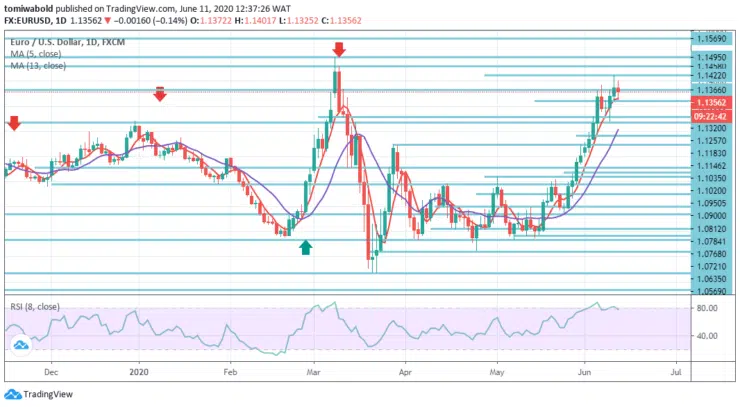Viewport: 740px width, 407px height.
Task: Click the Jun label on time axis
Action: [584, 372]
